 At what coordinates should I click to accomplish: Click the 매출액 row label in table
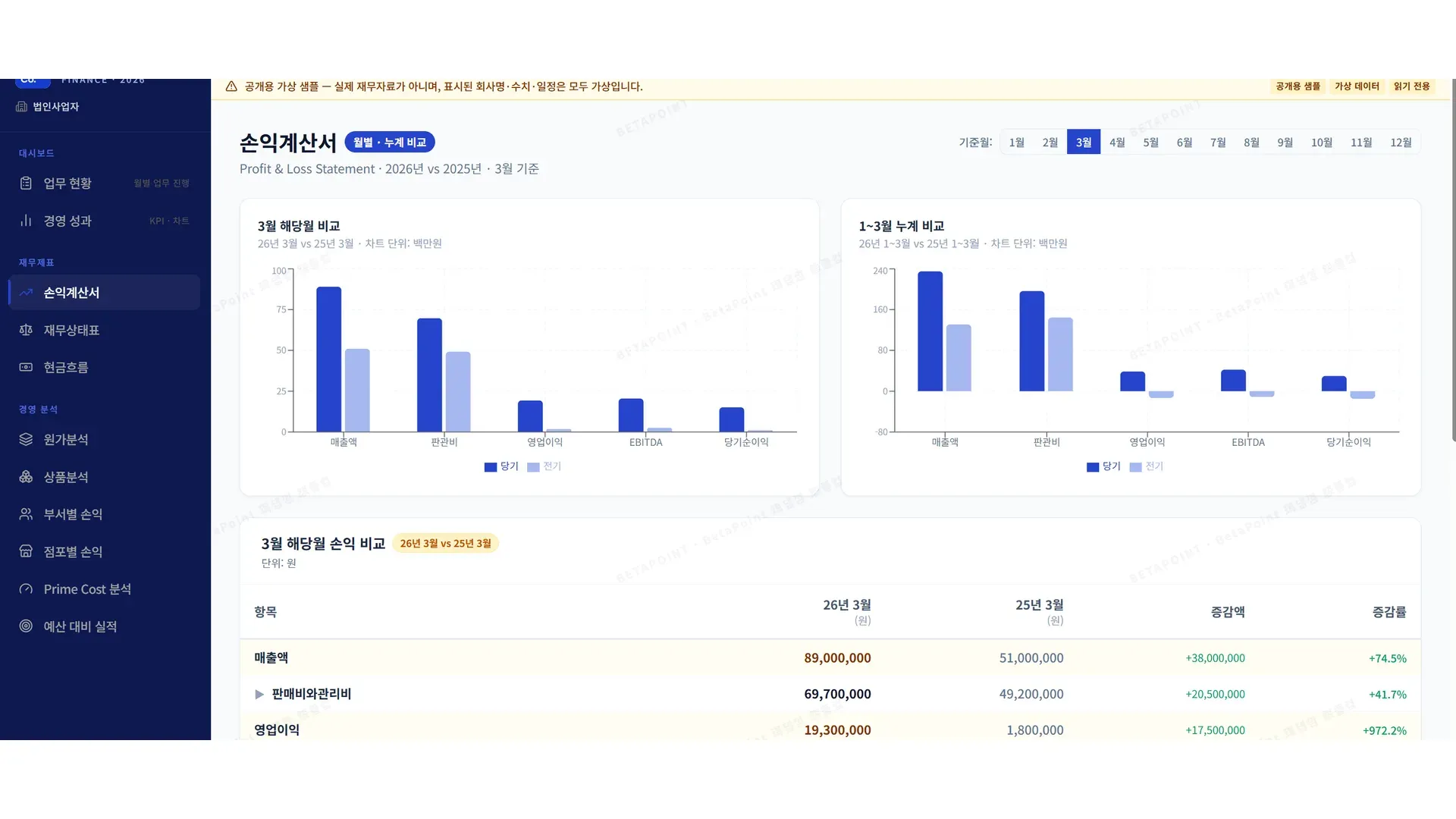[x=271, y=658]
